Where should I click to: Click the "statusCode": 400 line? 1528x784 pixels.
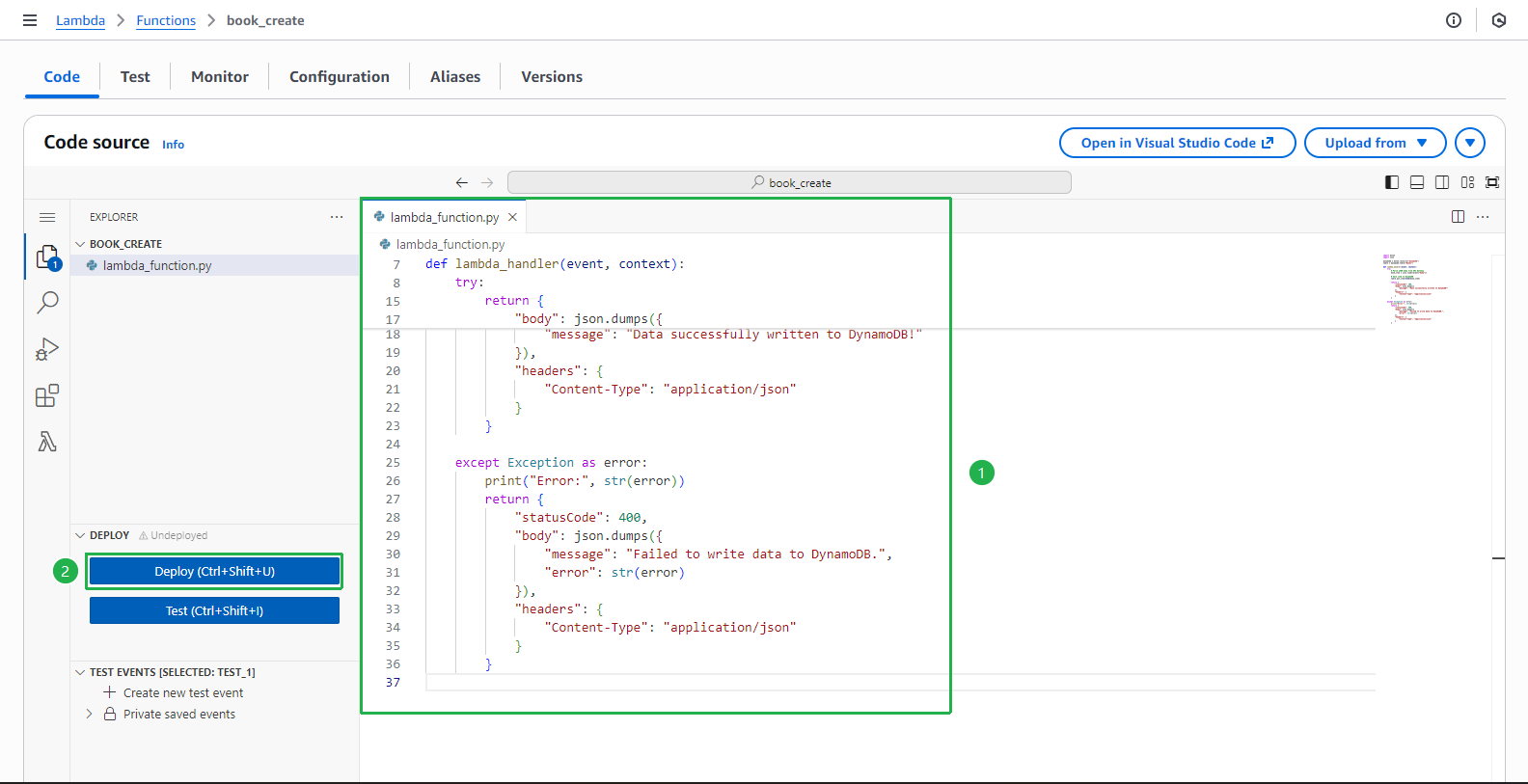tap(581, 518)
